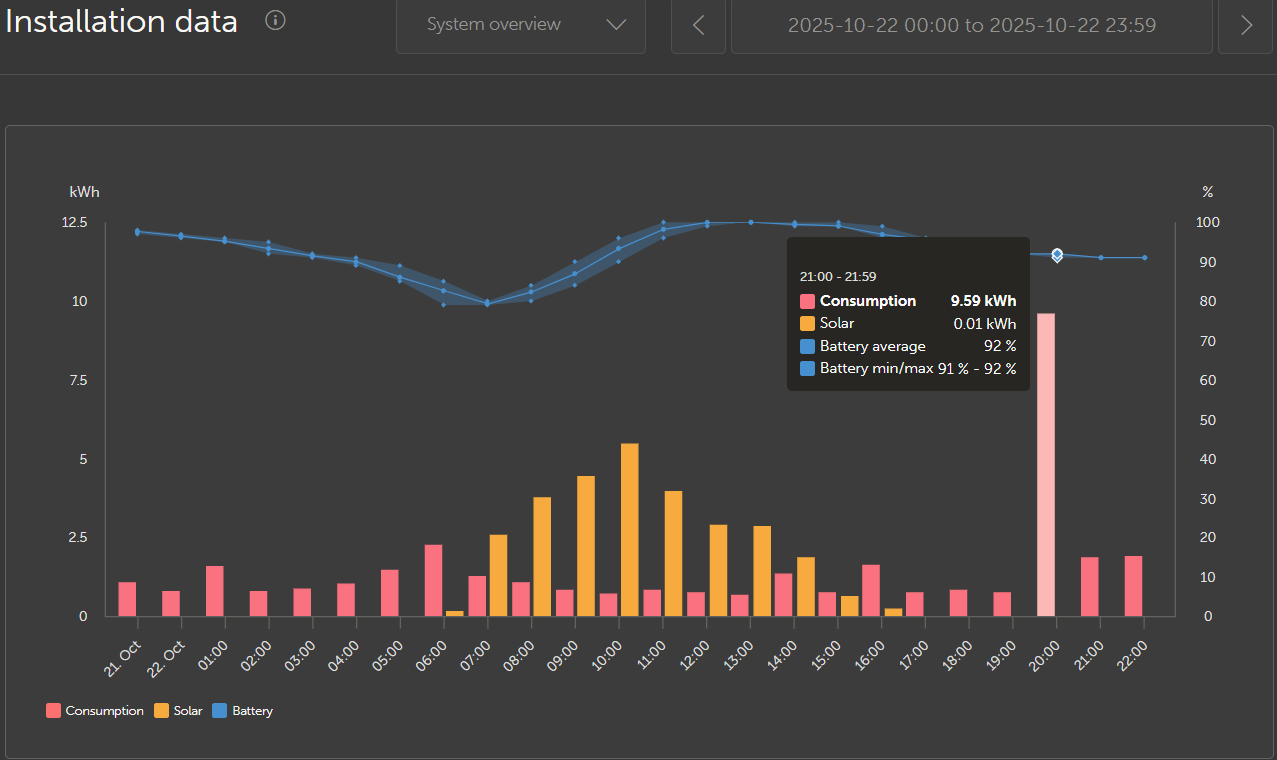Click the 9.59 kWh consumption value in tooltip

pos(983,301)
